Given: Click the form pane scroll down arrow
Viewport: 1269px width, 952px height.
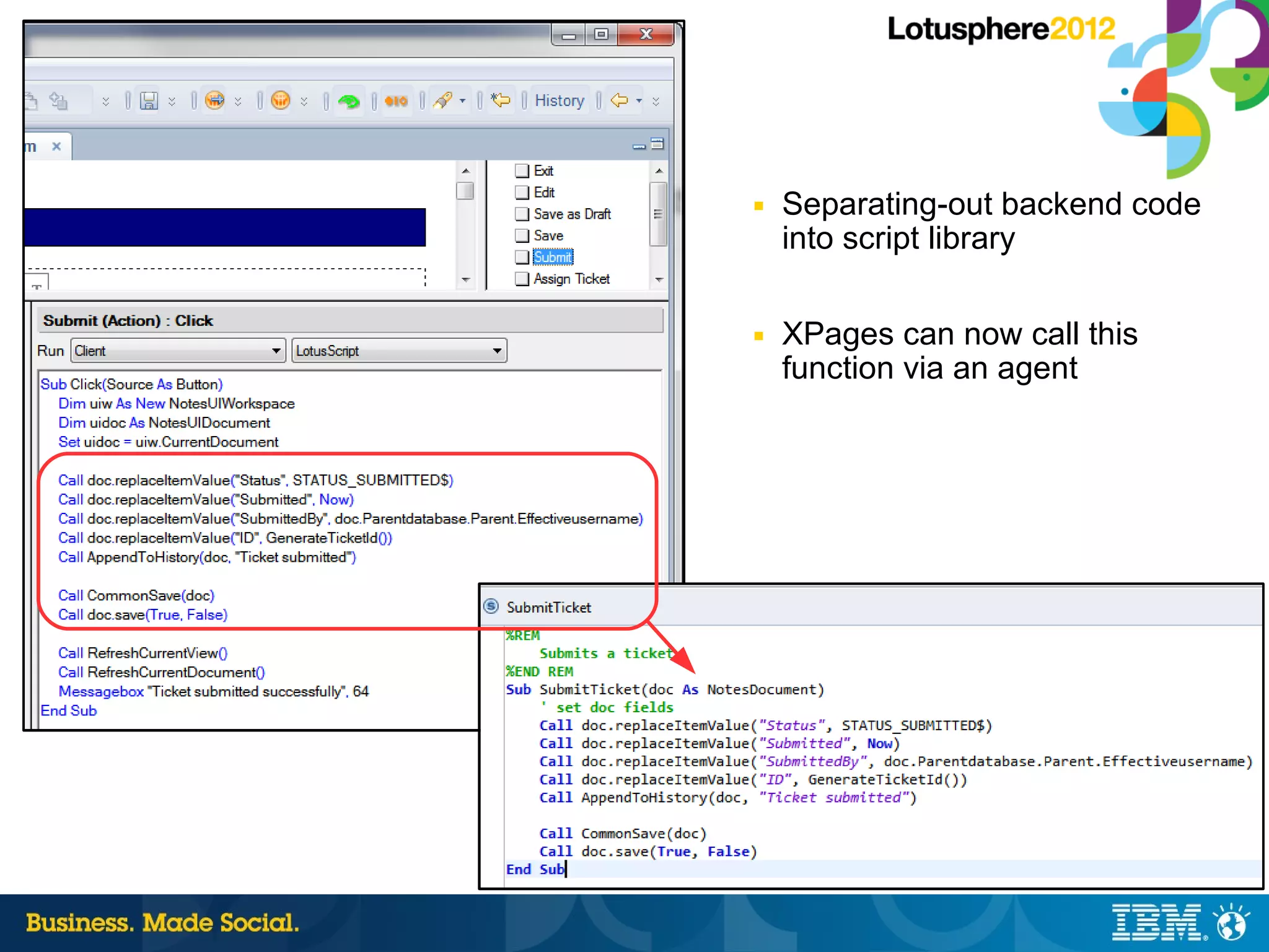Looking at the screenshot, I should point(466,280).
